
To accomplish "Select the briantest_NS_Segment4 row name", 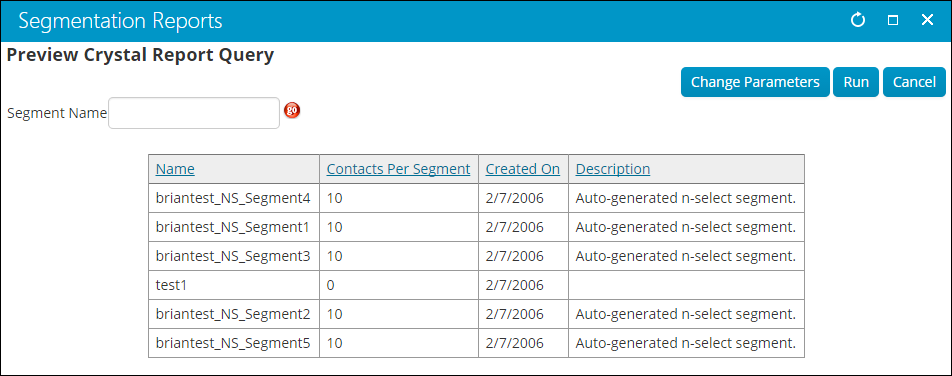I will 233,198.
